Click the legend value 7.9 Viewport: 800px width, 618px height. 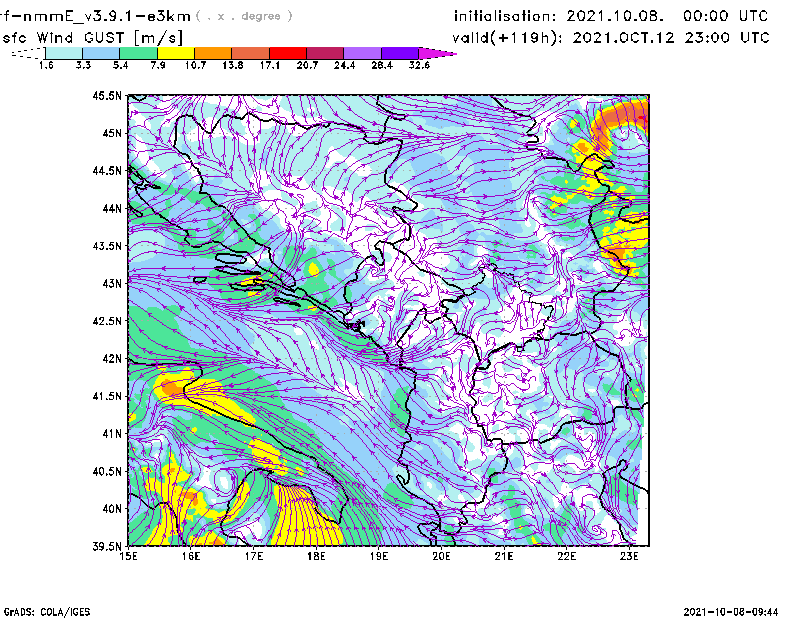pyautogui.click(x=158, y=65)
